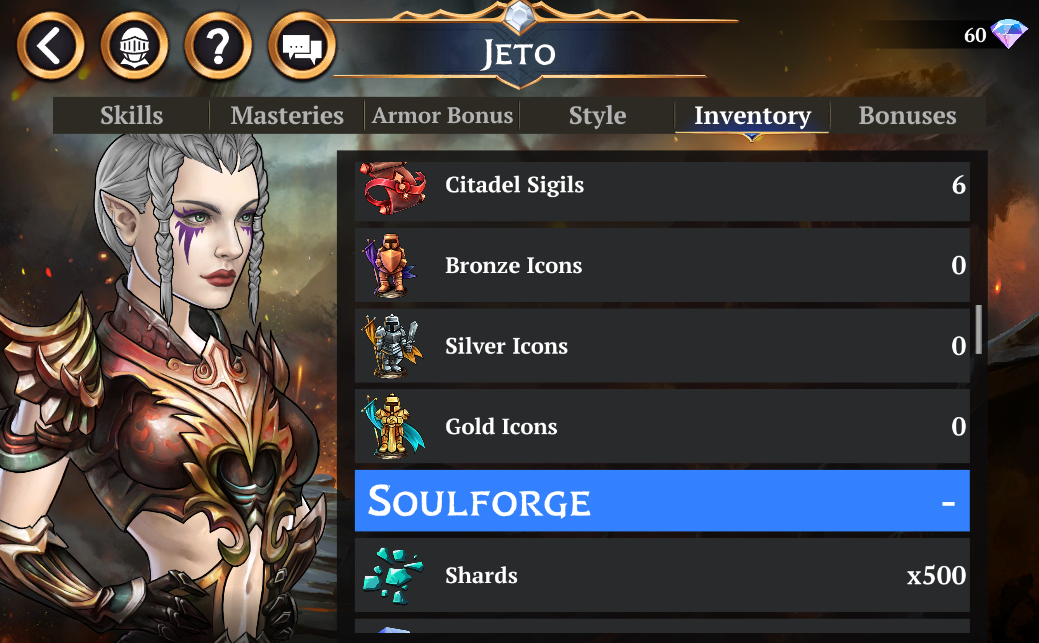
Task: Switch to the Style tab
Action: click(597, 115)
